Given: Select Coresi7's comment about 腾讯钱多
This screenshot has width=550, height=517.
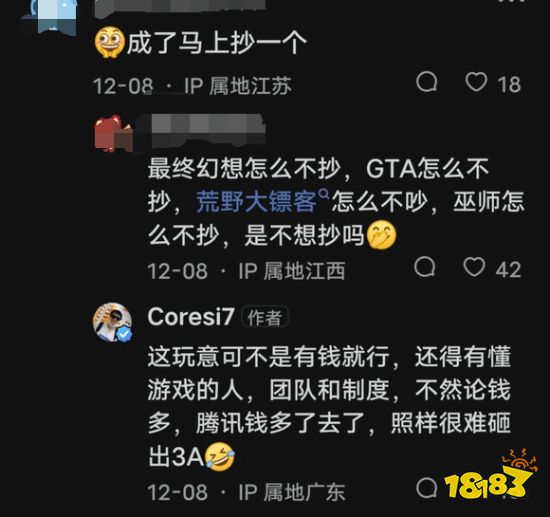Looking at the screenshot, I should [x=329, y=406].
